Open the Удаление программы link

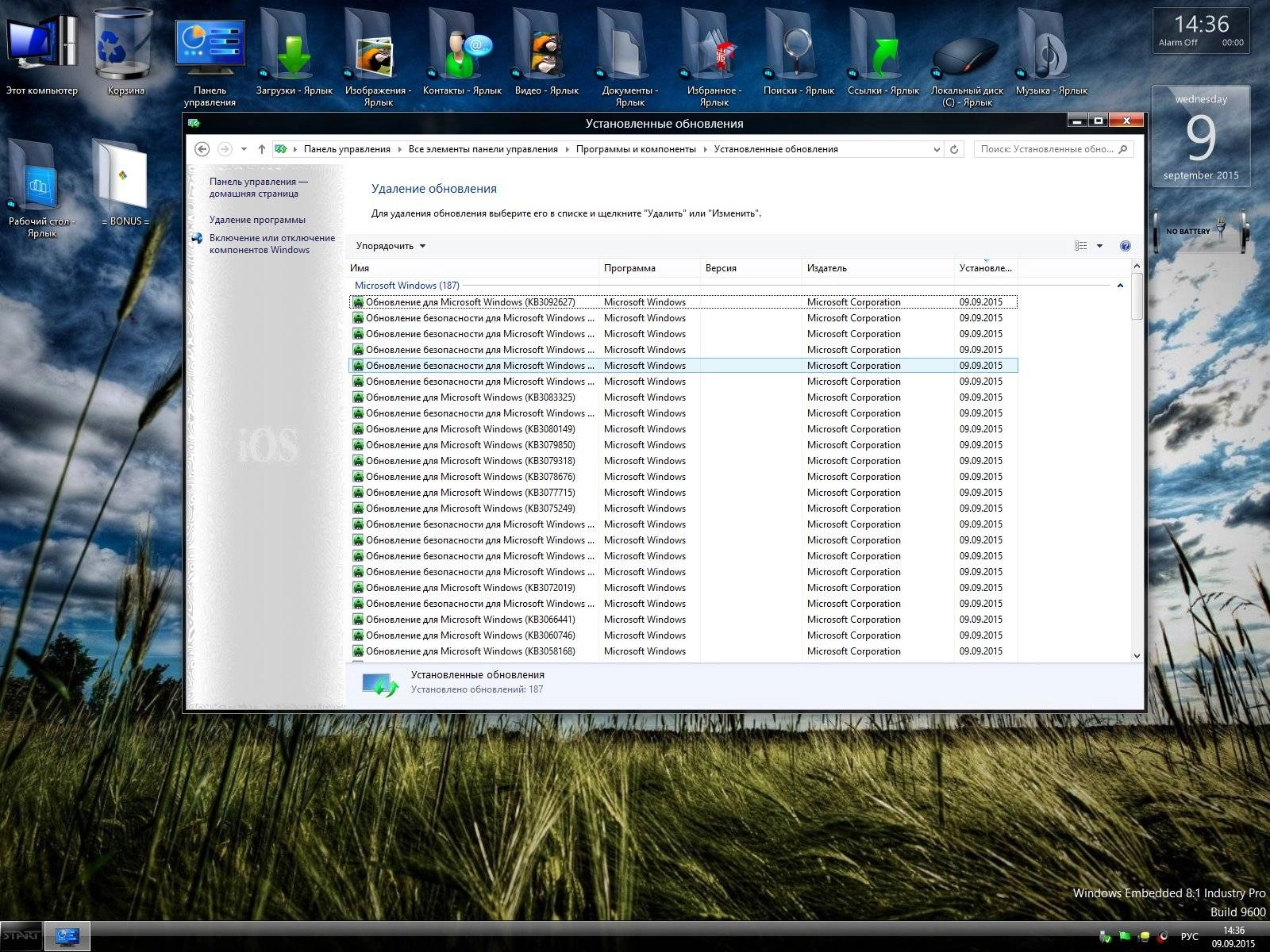[257, 220]
